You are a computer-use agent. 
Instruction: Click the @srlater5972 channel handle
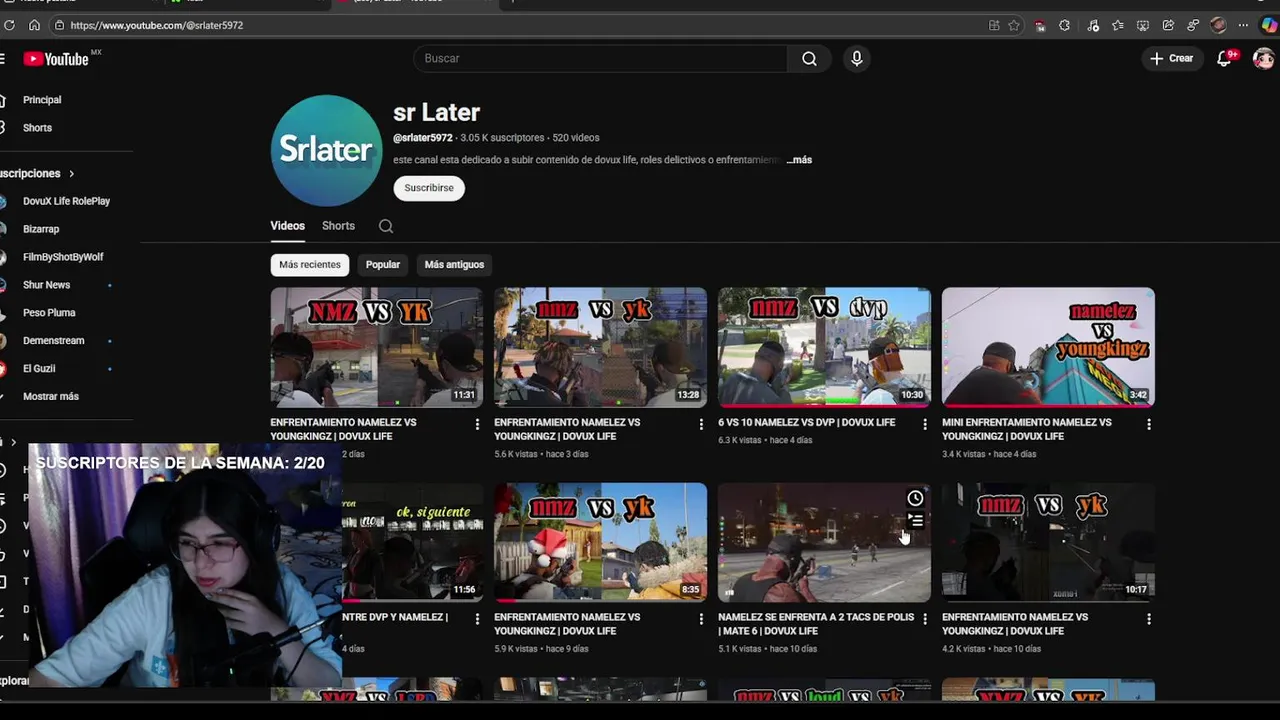point(423,138)
